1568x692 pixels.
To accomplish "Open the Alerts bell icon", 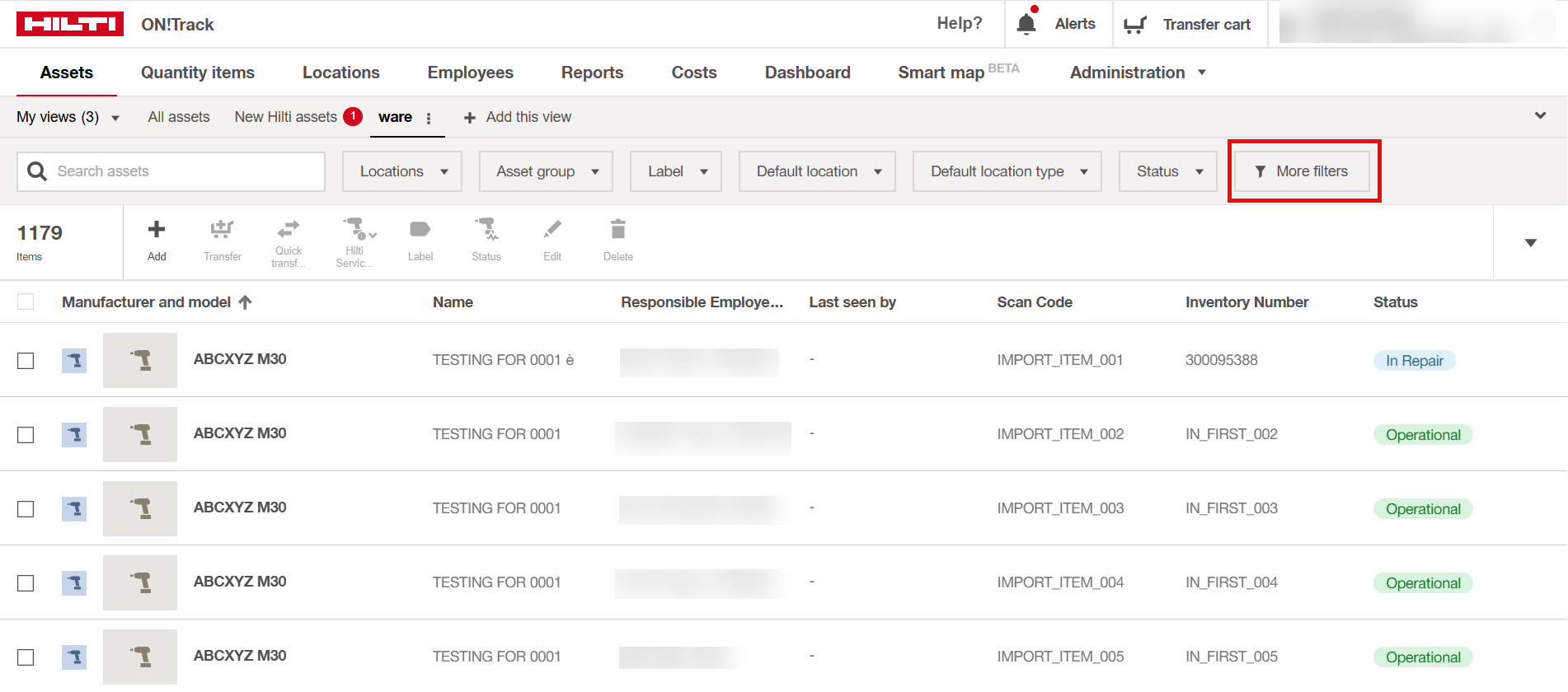I will pyautogui.click(x=1026, y=24).
